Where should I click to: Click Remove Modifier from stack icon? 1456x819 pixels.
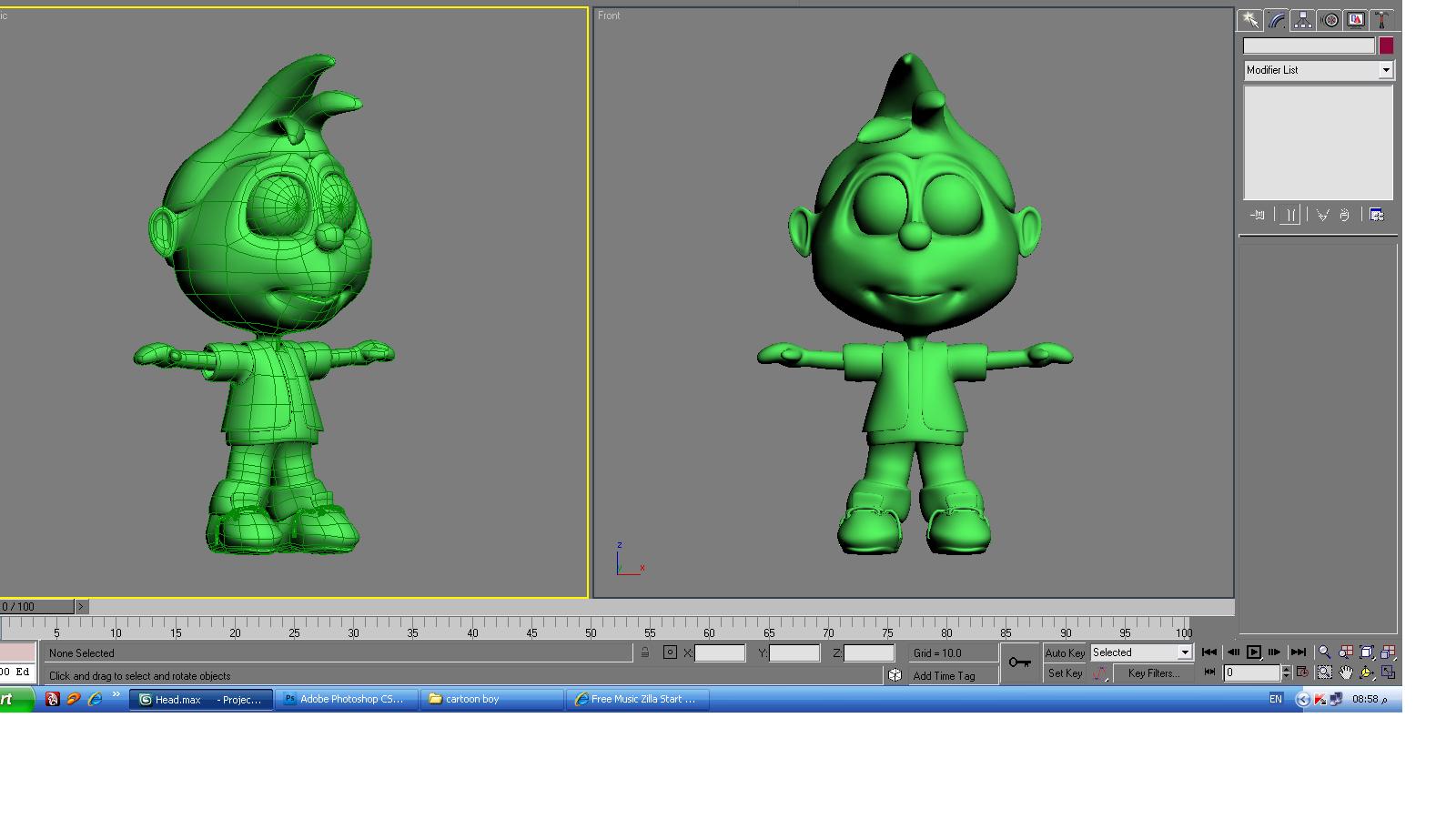pyautogui.click(x=1345, y=215)
